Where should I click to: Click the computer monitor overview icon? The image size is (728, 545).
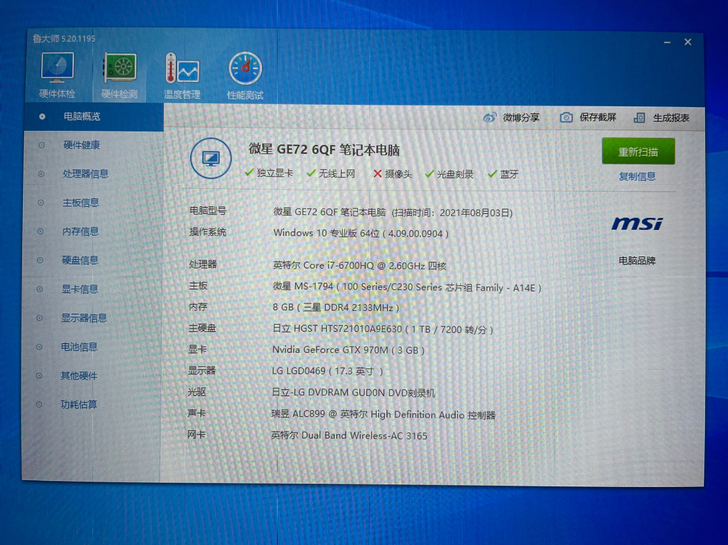pyautogui.click(x=211, y=158)
